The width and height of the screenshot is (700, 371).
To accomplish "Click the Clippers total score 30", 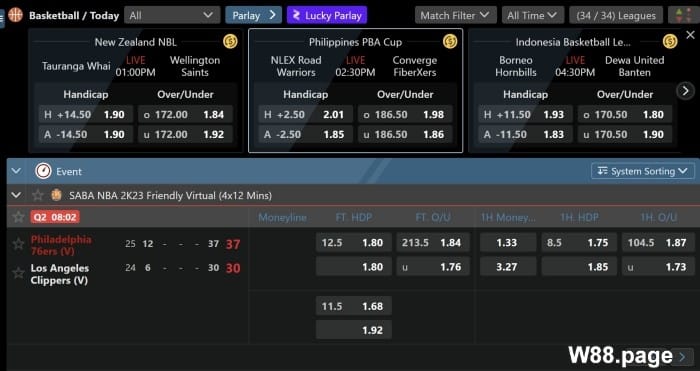I will click(233, 268).
